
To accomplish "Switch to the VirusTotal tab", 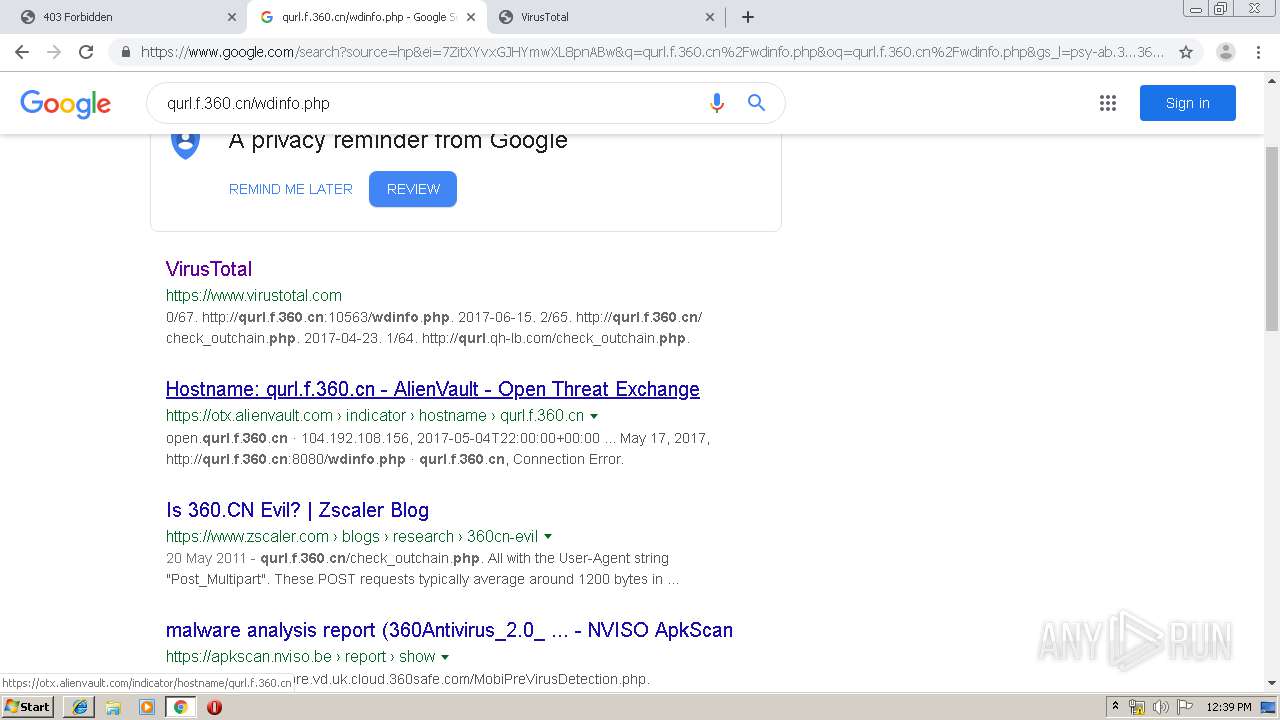I will point(606,17).
